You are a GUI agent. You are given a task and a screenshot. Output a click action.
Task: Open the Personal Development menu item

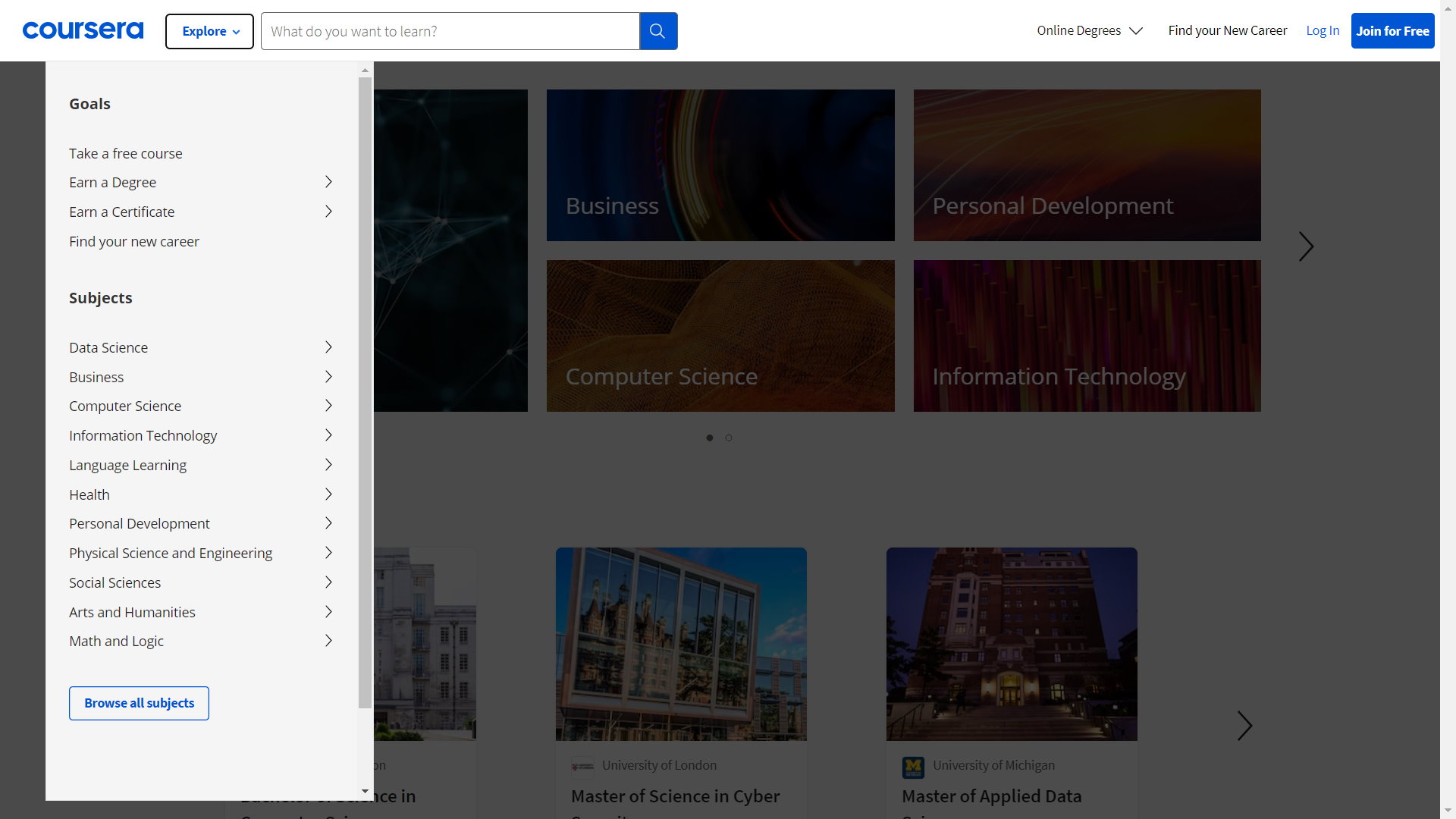(201, 523)
